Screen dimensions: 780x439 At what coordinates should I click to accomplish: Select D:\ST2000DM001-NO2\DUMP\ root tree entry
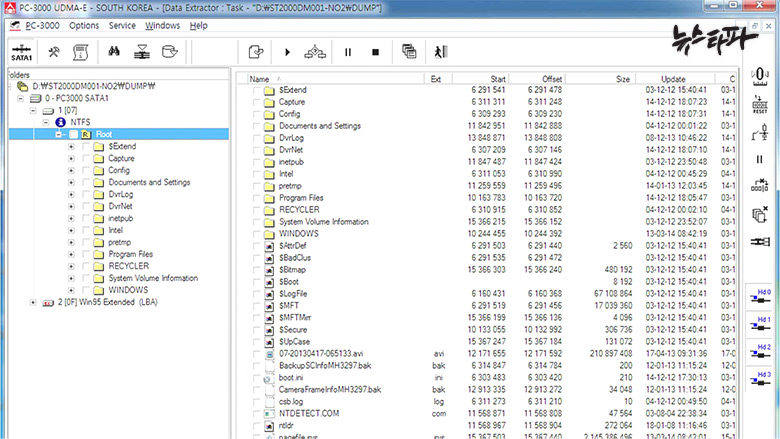(94, 86)
